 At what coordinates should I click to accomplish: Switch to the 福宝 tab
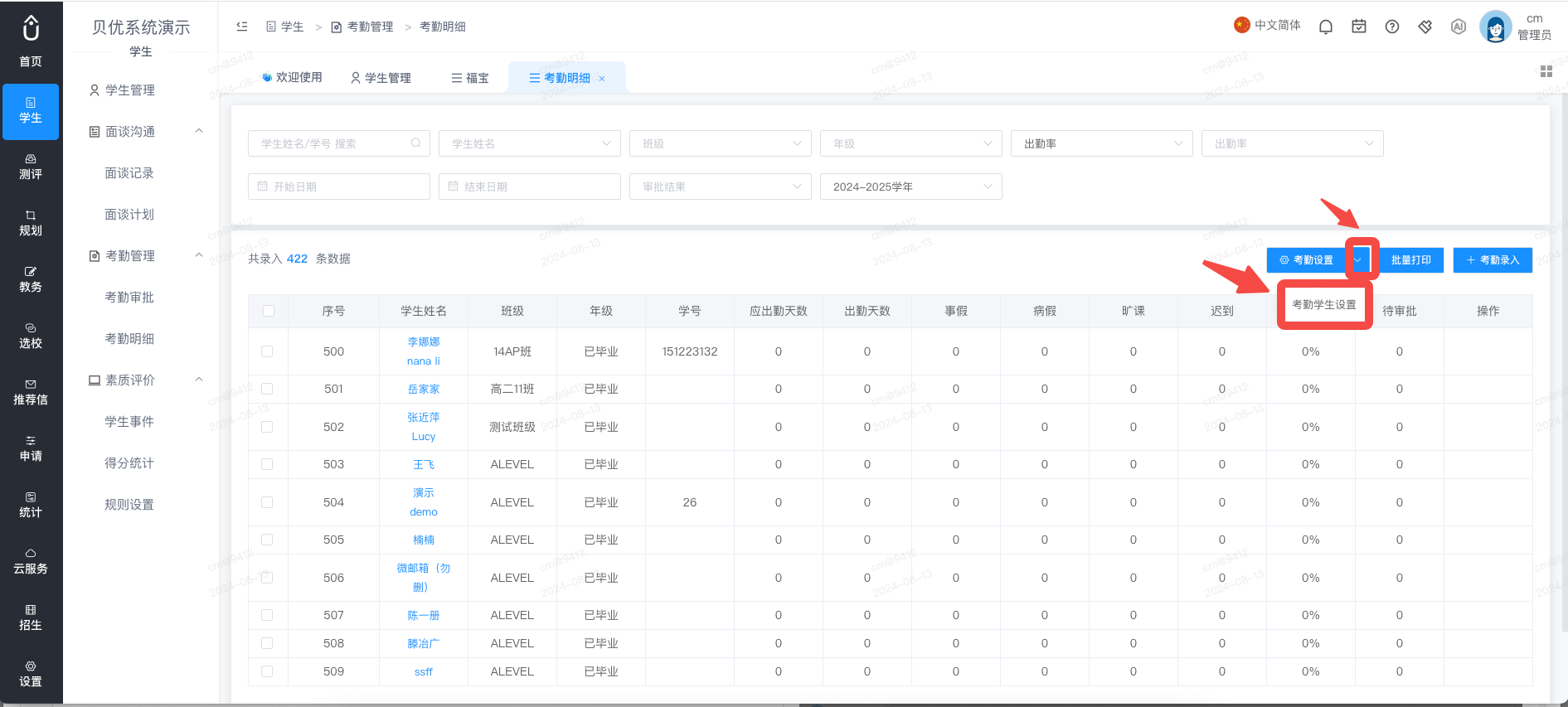(470, 78)
